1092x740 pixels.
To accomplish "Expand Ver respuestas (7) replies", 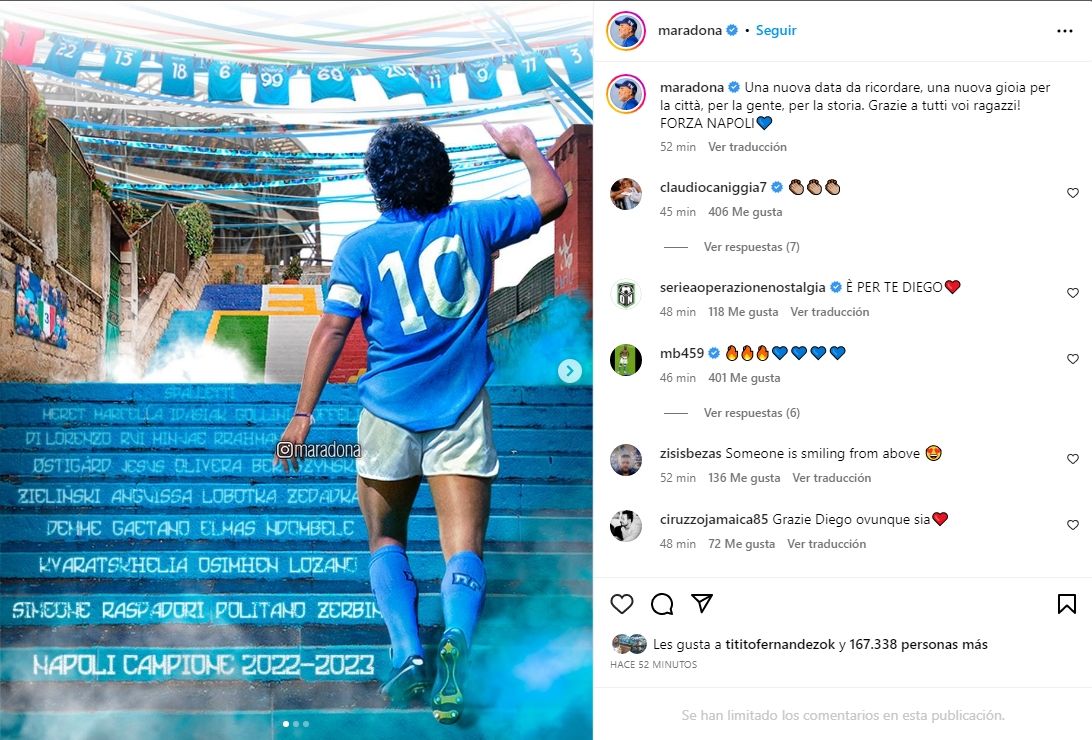I will [751, 246].
